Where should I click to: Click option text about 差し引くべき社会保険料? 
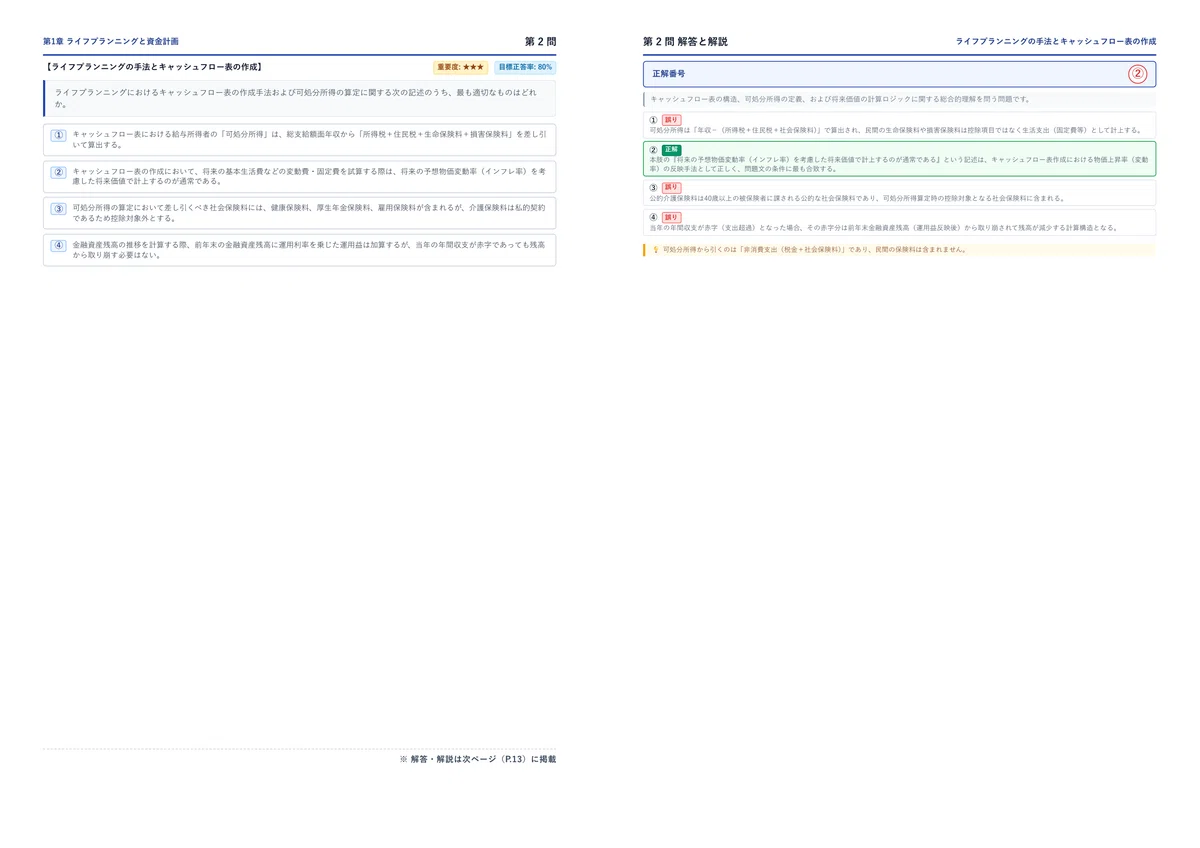pos(309,213)
